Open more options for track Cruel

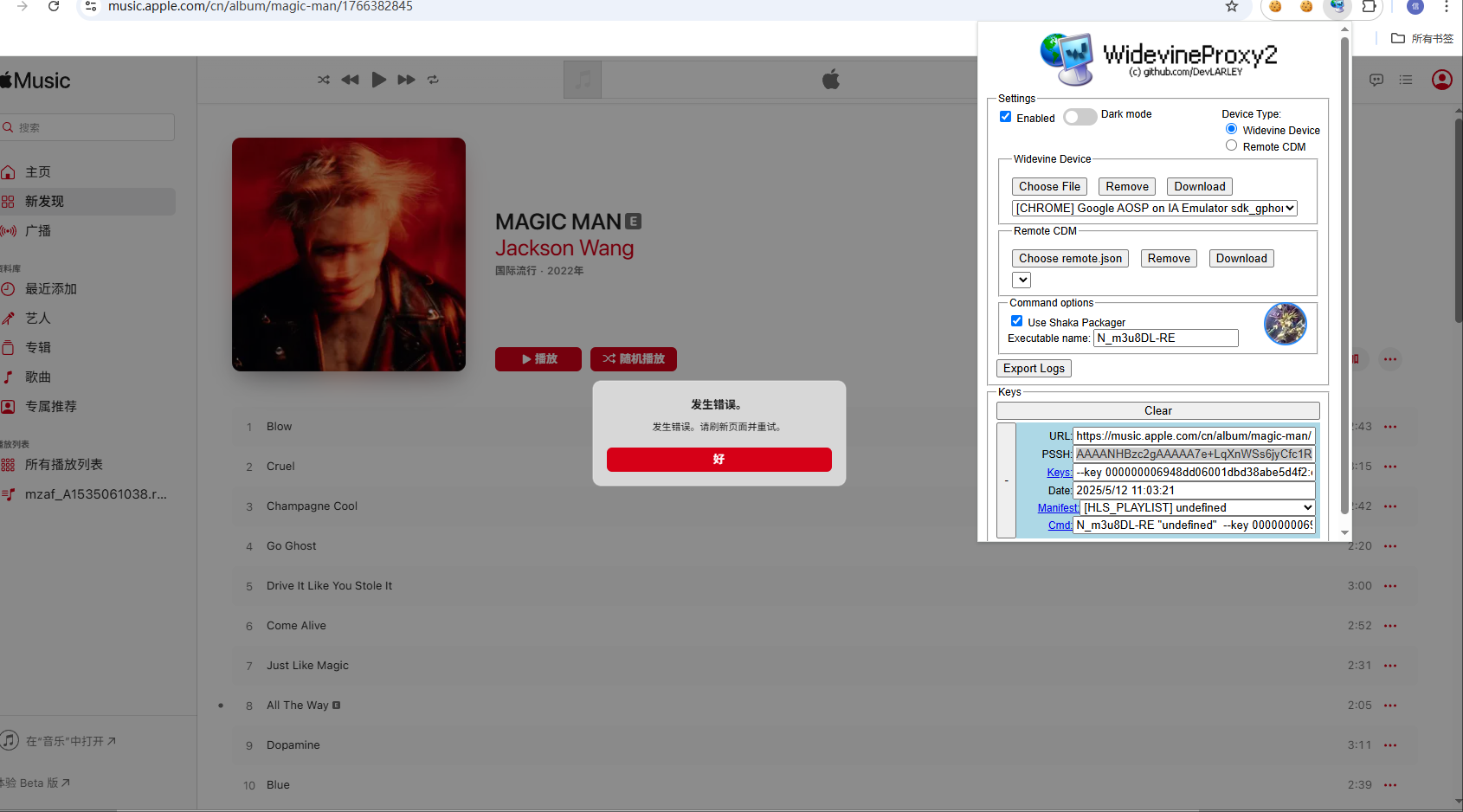coord(1390,467)
